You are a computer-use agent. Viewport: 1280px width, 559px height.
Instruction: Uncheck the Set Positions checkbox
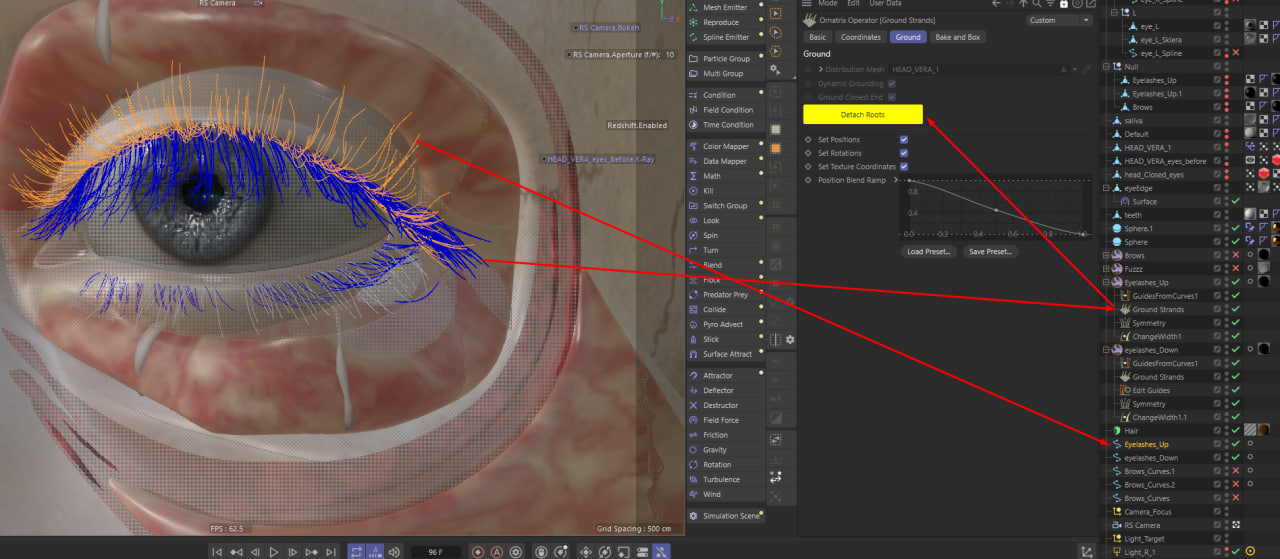[904, 140]
